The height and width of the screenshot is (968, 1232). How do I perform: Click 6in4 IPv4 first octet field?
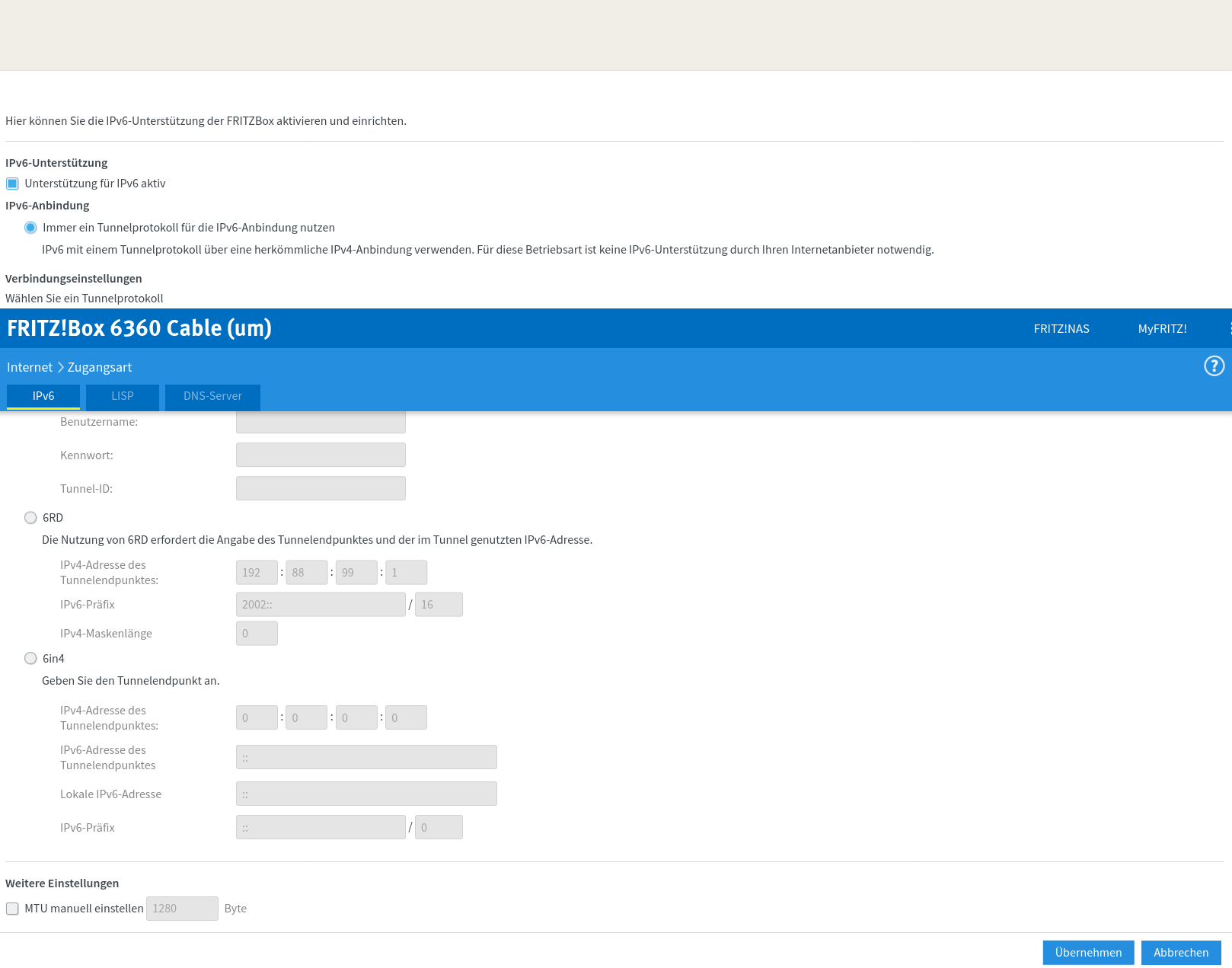pos(257,718)
